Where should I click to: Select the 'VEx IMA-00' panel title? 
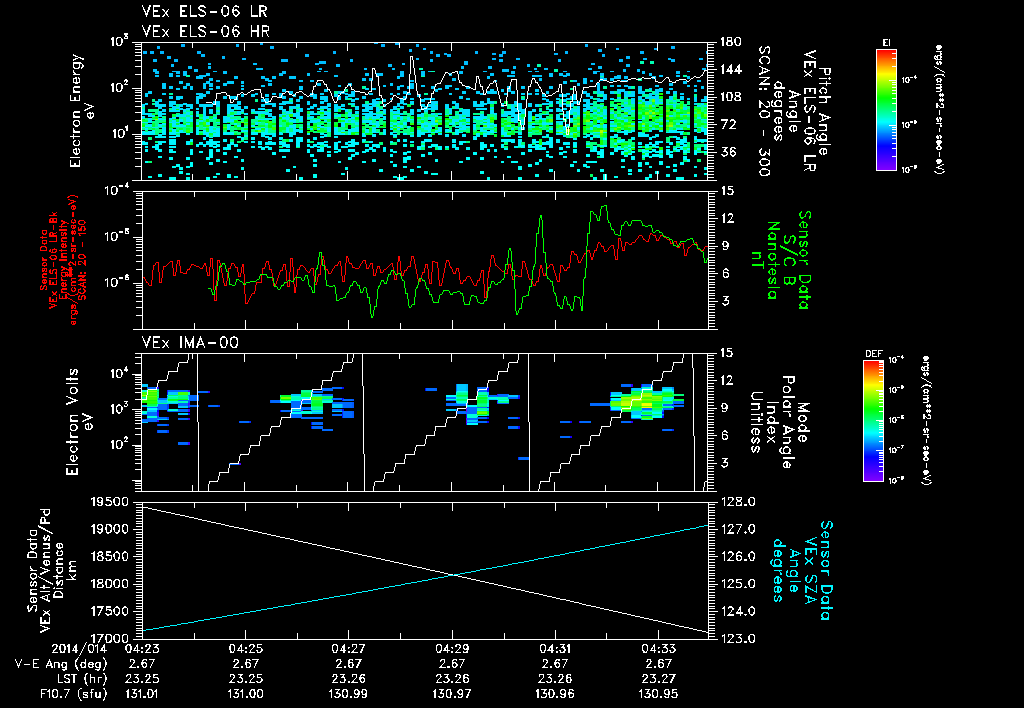(x=190, y=342)
